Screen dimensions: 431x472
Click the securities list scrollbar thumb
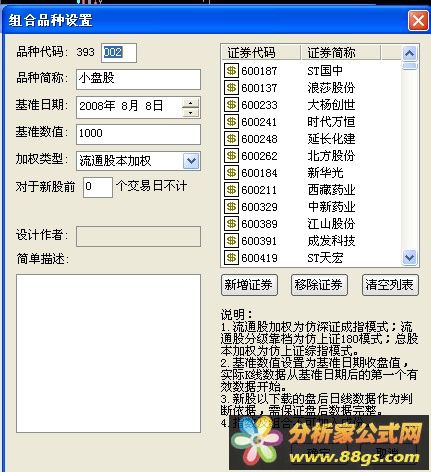[x=409, y=65]
